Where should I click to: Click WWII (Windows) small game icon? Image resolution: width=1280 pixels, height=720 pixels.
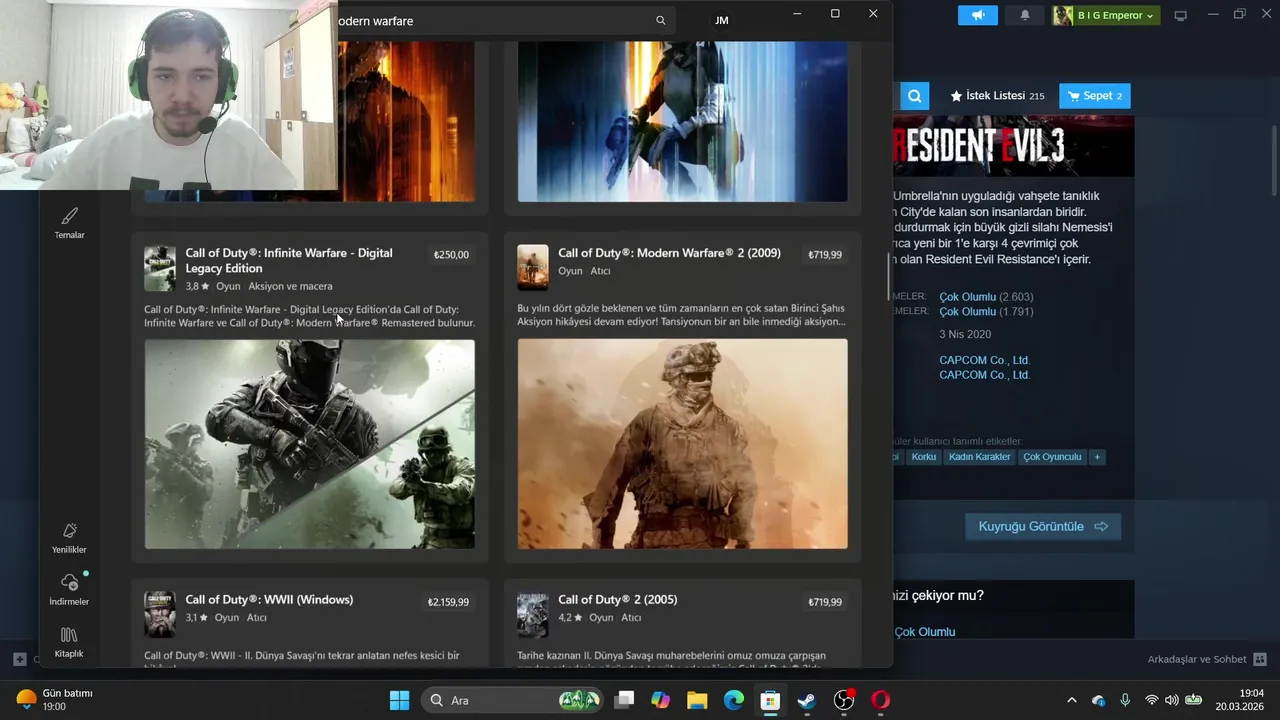pyautogui.click(x=160, y=614)
